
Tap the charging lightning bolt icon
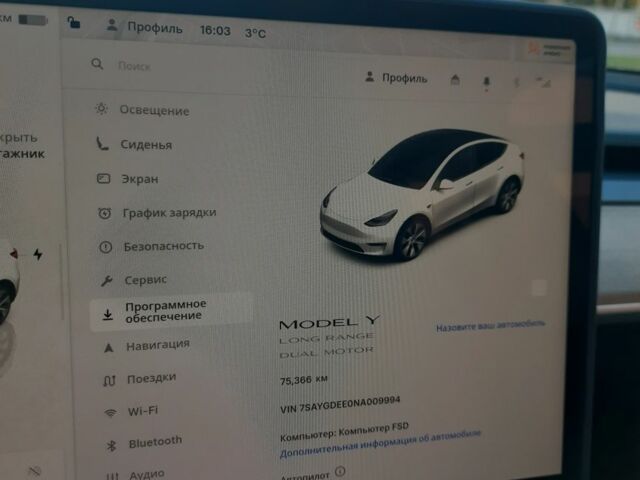pos(38,255)
